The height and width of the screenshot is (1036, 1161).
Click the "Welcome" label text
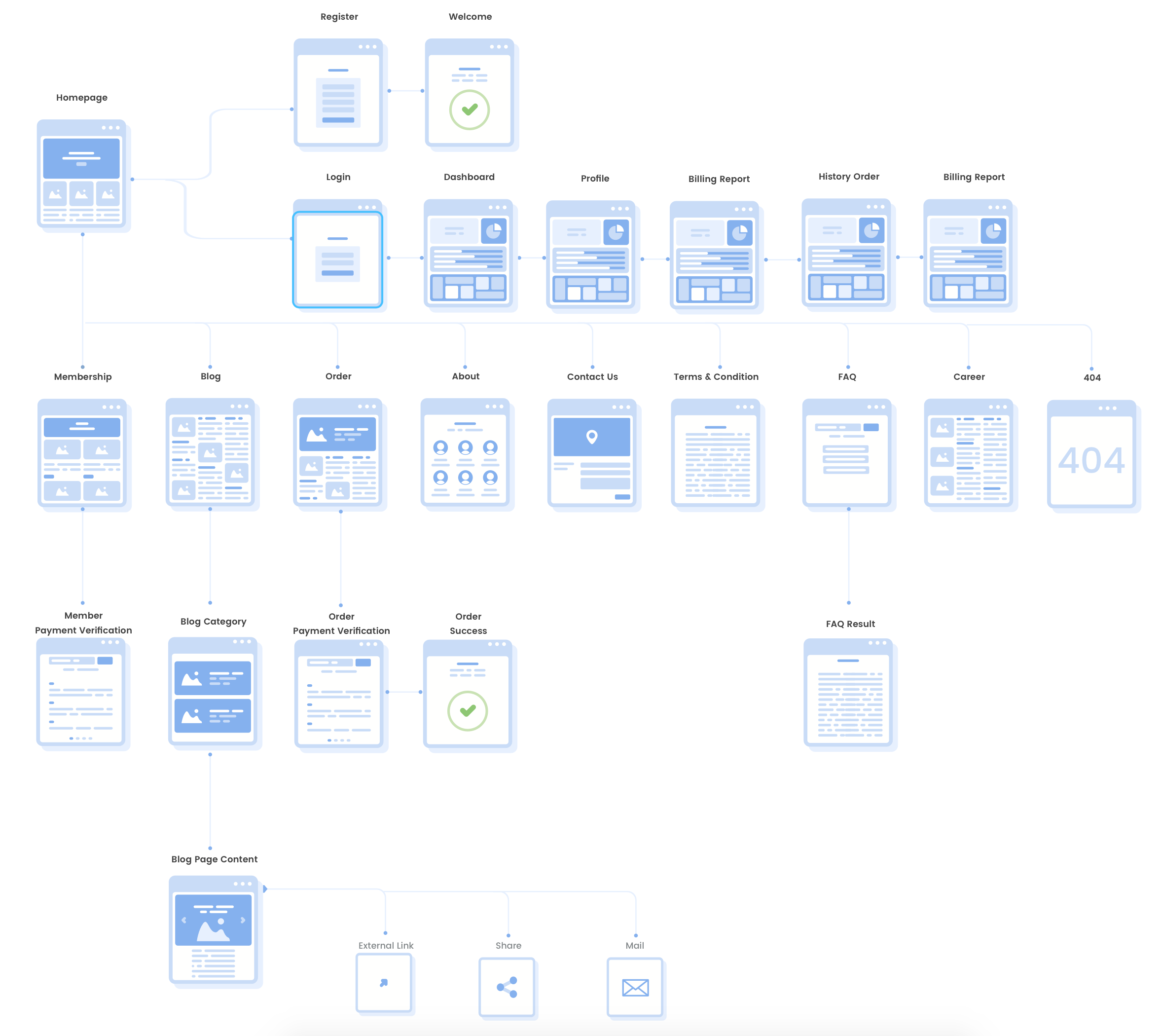tap(470, 16)
